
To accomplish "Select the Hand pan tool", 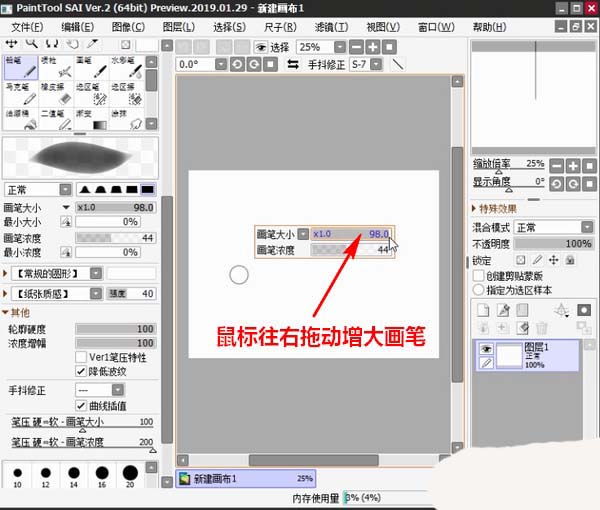I will [x=72, y=44].
